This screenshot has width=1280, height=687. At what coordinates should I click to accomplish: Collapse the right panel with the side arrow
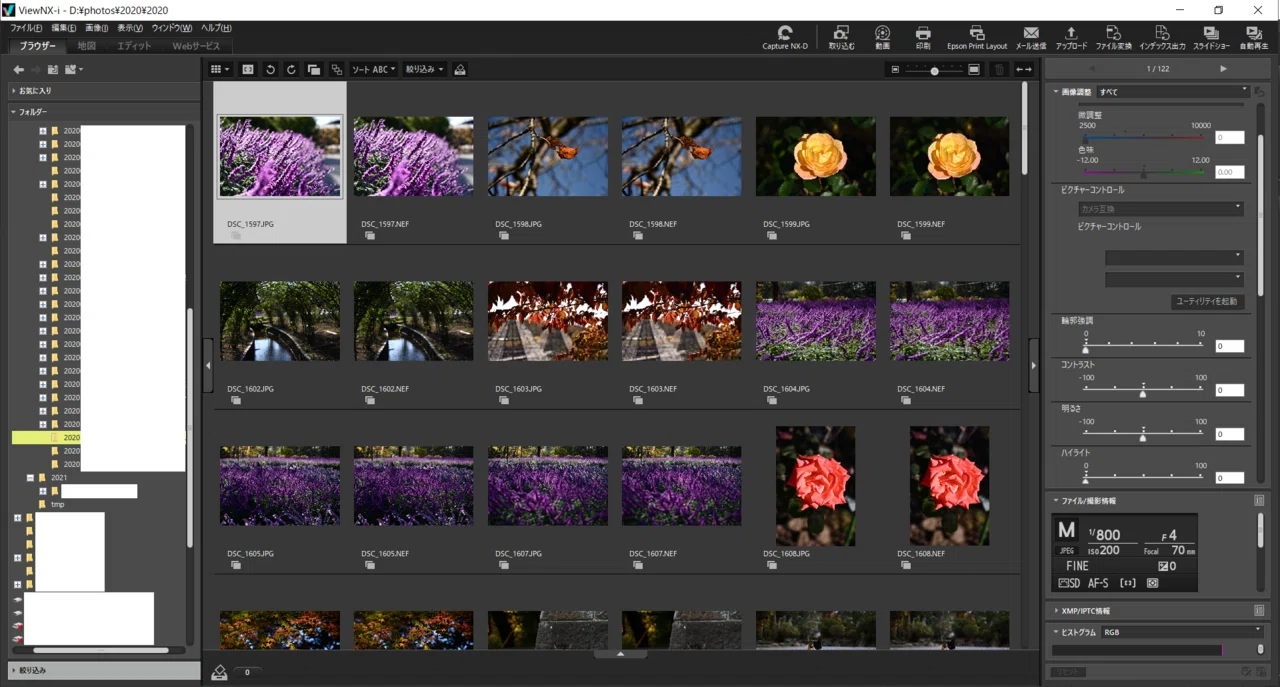1033,366
